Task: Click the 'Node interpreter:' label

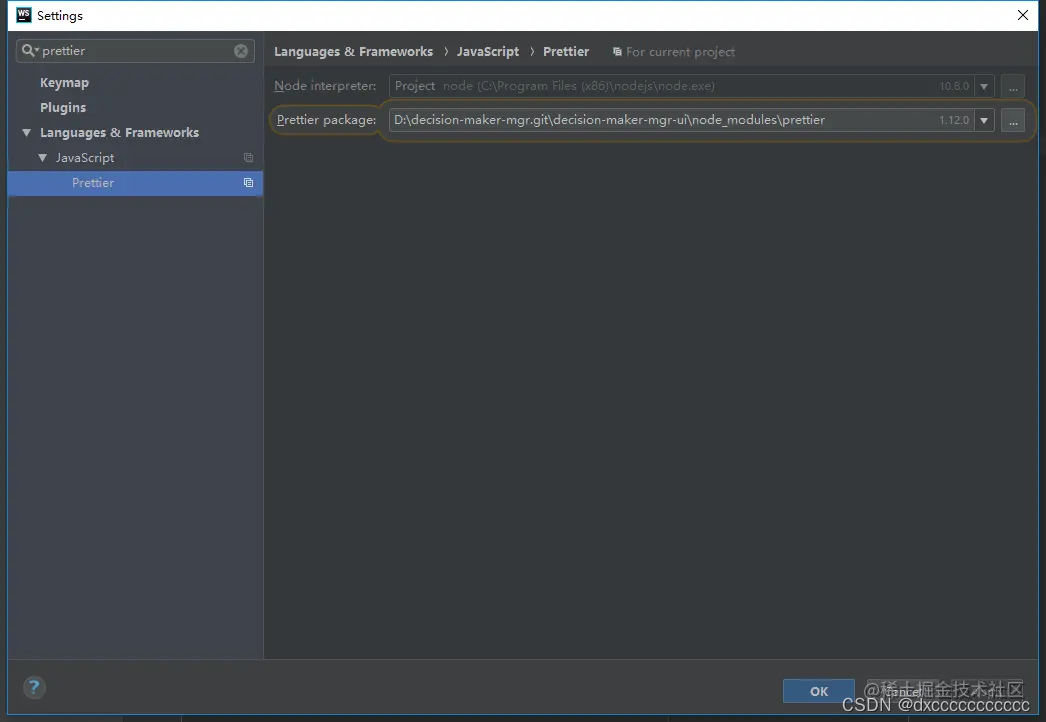Action: click(x=325, y=86)
